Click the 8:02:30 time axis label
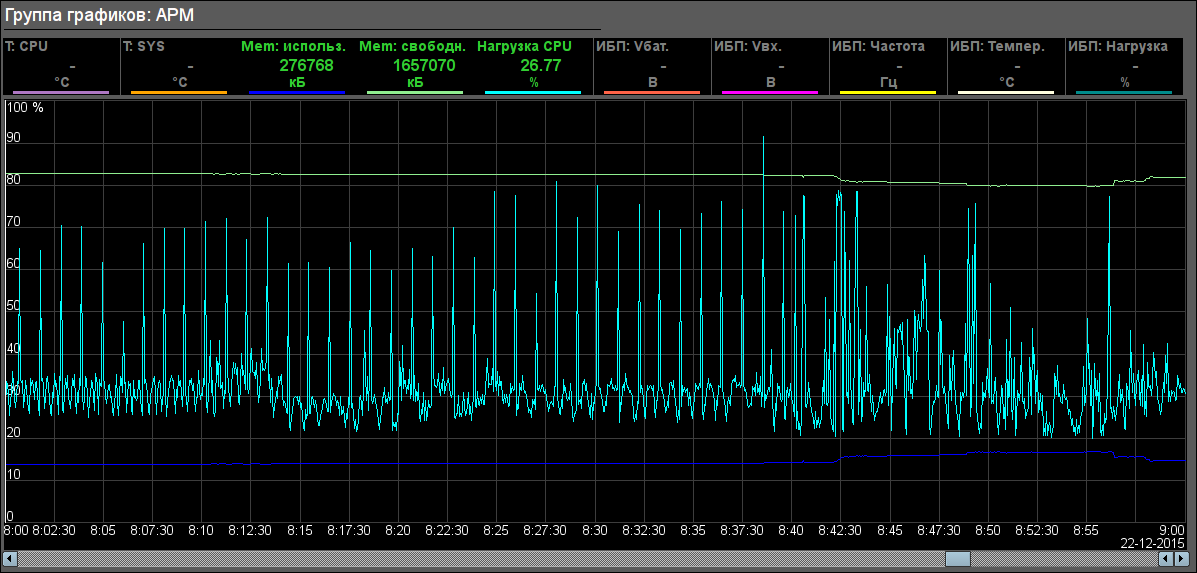Screen dimensions: 1197x573 [x=53, y=530]
